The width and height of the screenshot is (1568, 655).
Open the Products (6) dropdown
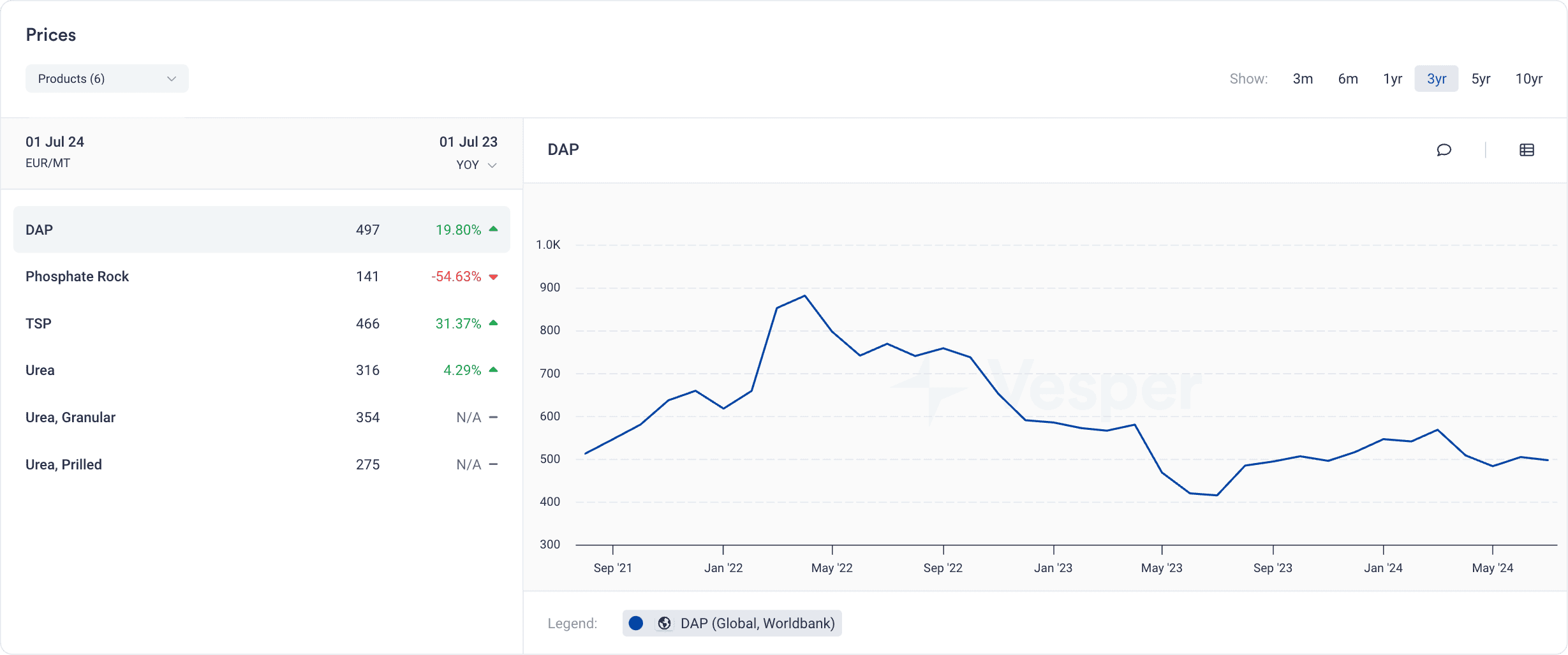tap(107, 78)
